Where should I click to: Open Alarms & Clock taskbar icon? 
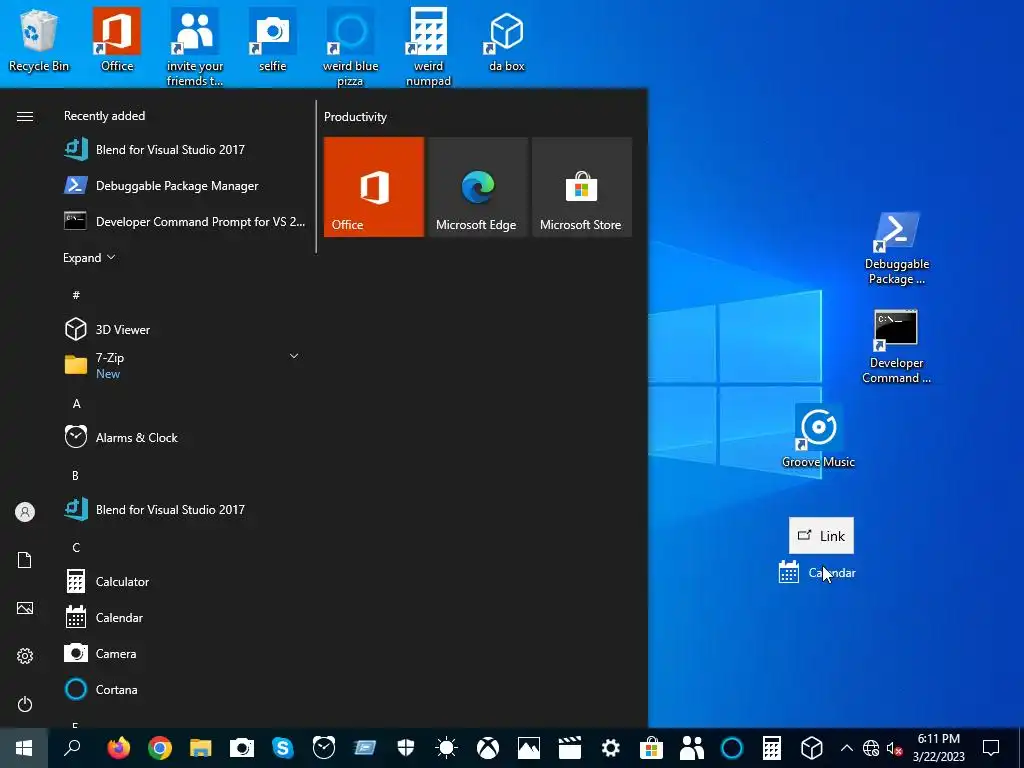323,748
